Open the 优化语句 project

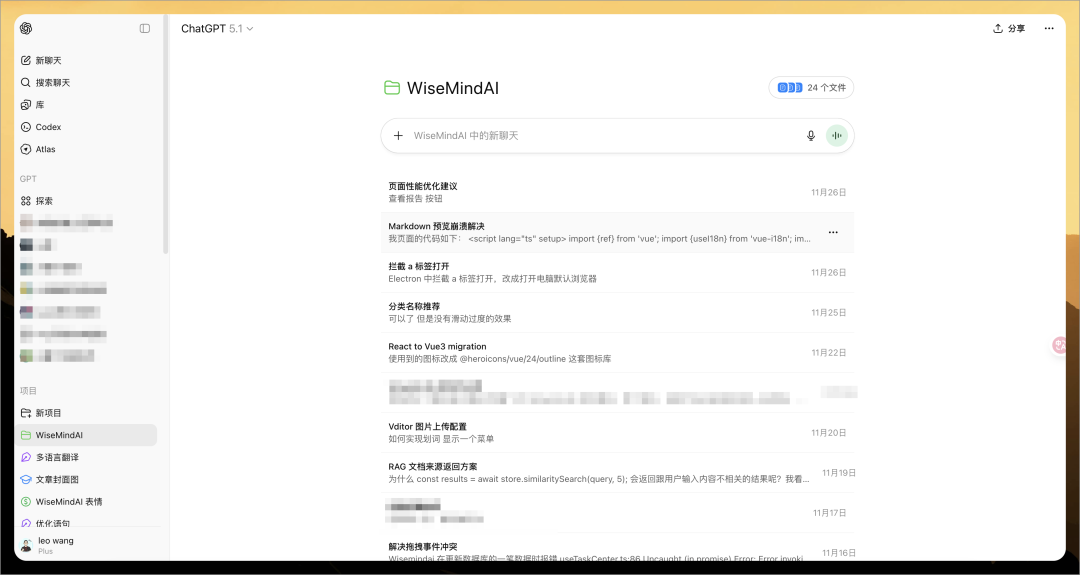coord(87,523)
